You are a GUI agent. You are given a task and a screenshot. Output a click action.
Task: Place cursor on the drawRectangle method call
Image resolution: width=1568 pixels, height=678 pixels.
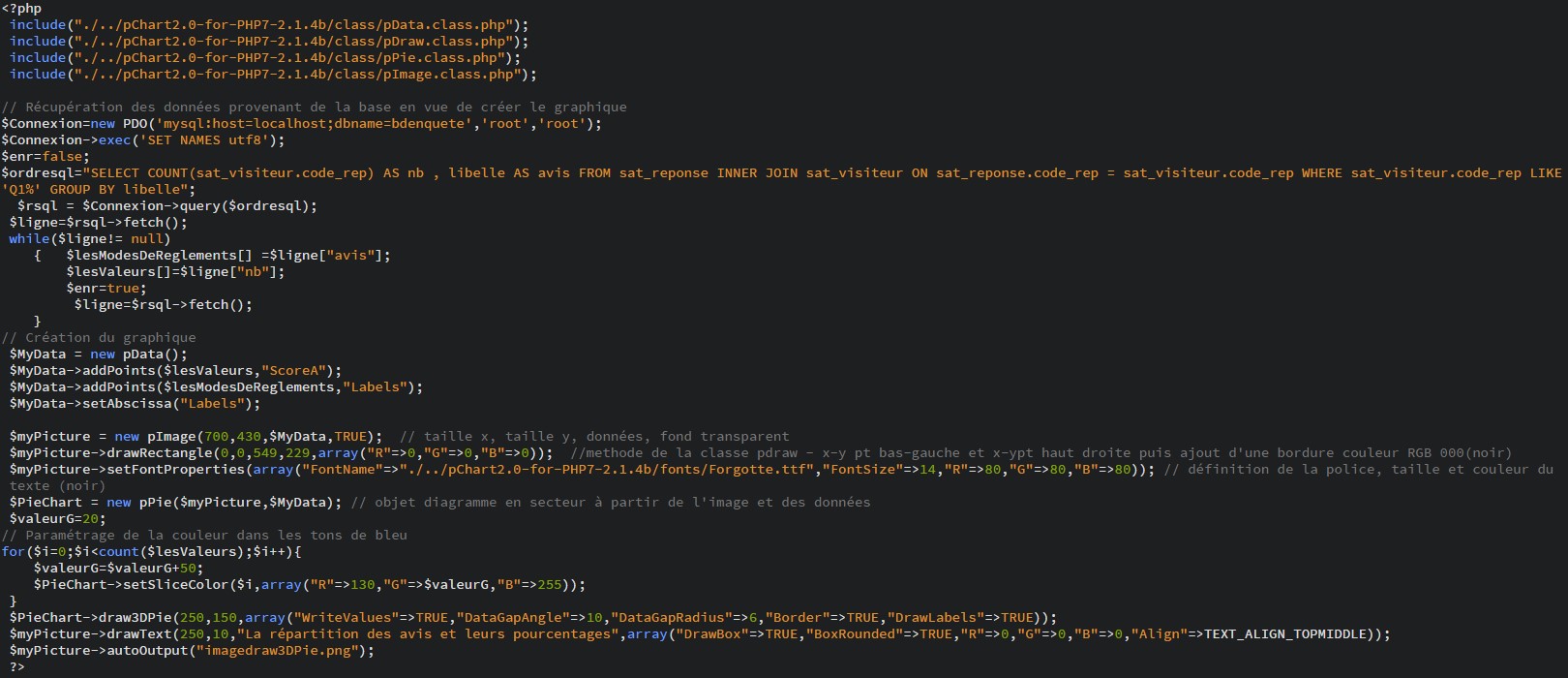click(x=145, y=453)
